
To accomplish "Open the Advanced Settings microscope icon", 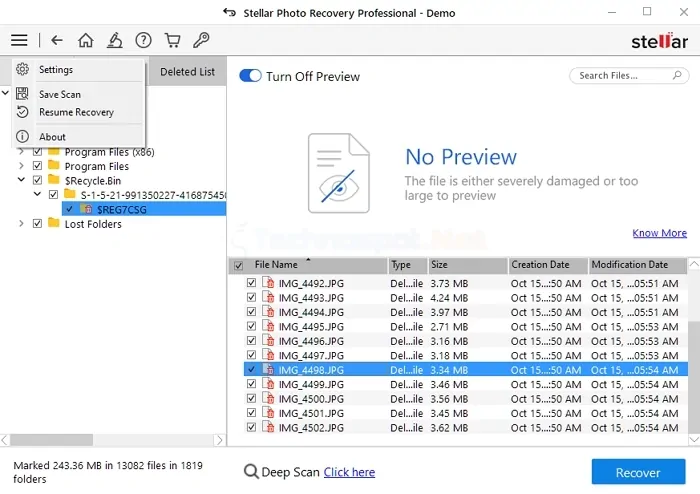I will click(115, 40).
